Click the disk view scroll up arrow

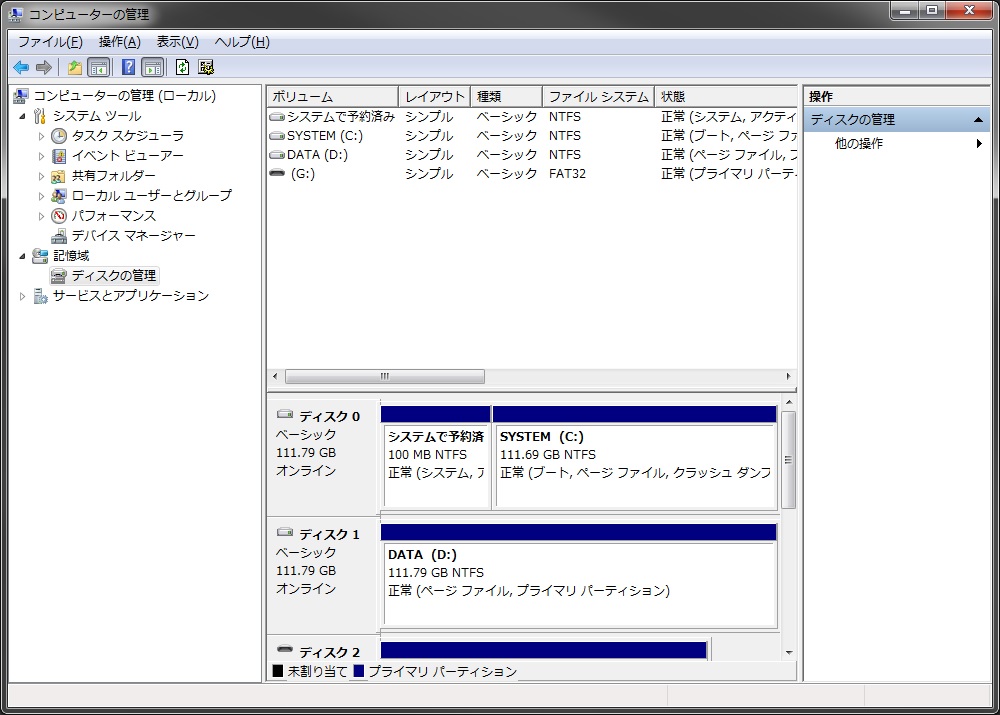pyautogui.click(x=789, y=402)
